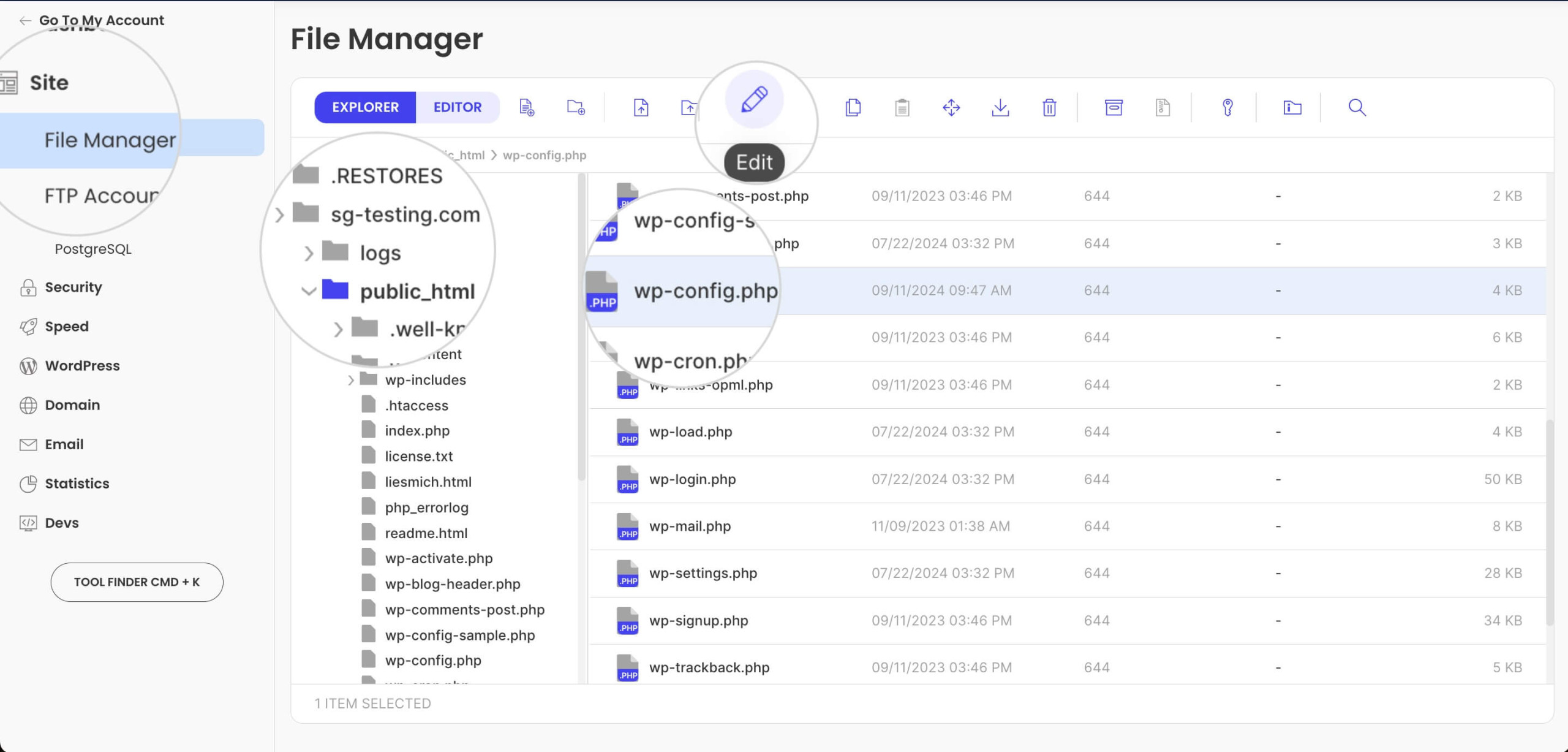This screenshot has width=1568, height=752.
Task: Click the TOOL FINDER CMD + K button
Action: [137, 582]
